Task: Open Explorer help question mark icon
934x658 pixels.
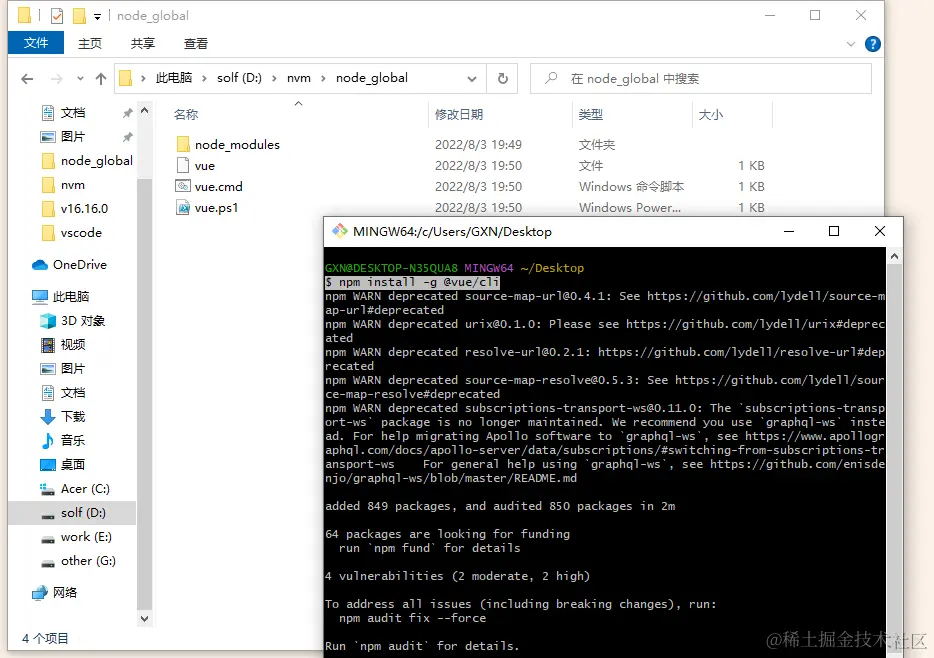Action: pyautogui.click(x=873, y=44)
